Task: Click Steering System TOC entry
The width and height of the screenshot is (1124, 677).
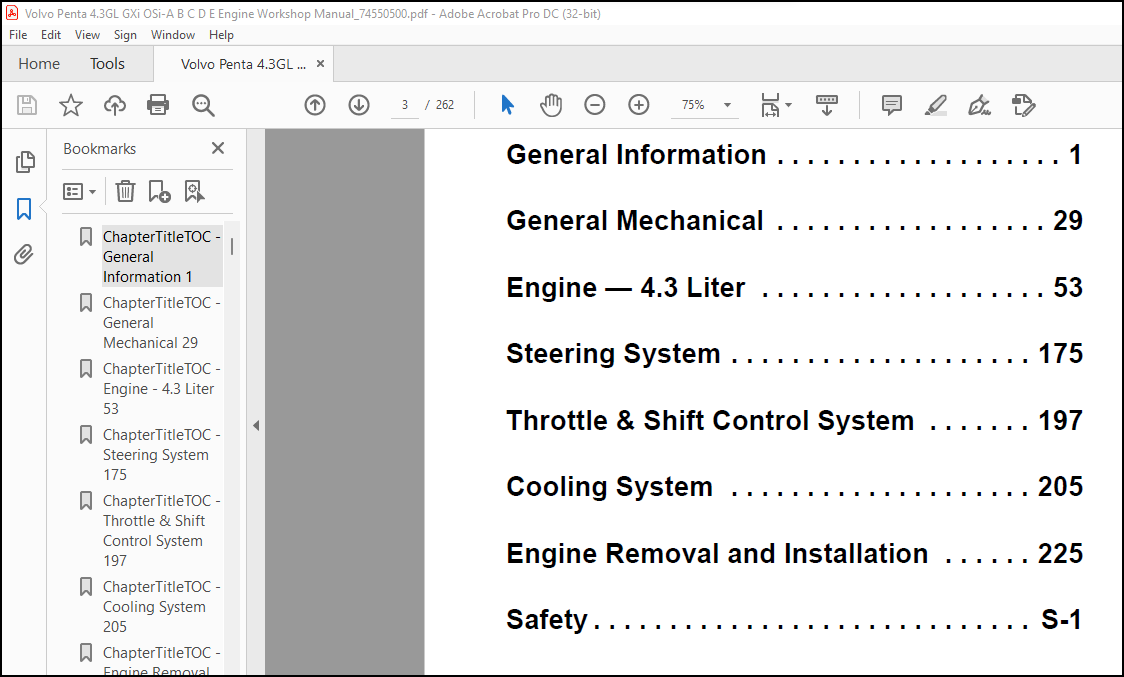Action: (794, 354)
